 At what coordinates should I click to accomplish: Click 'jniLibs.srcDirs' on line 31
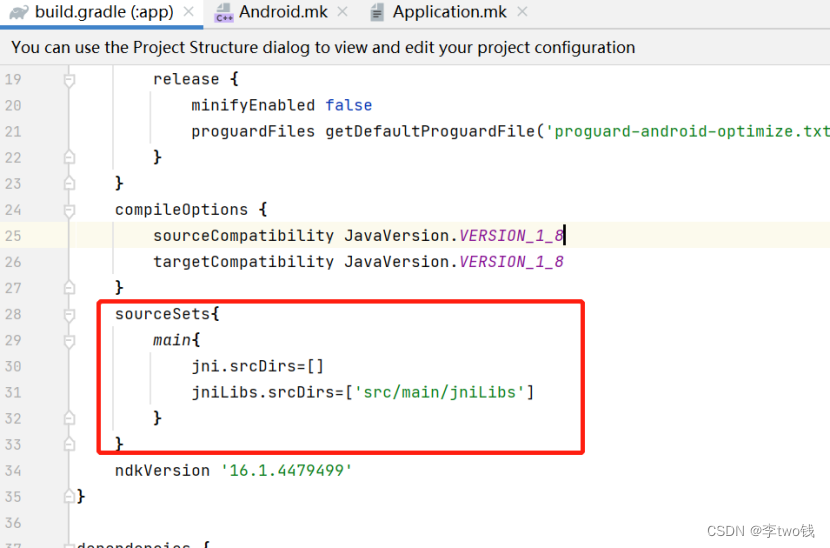(263, 392)
